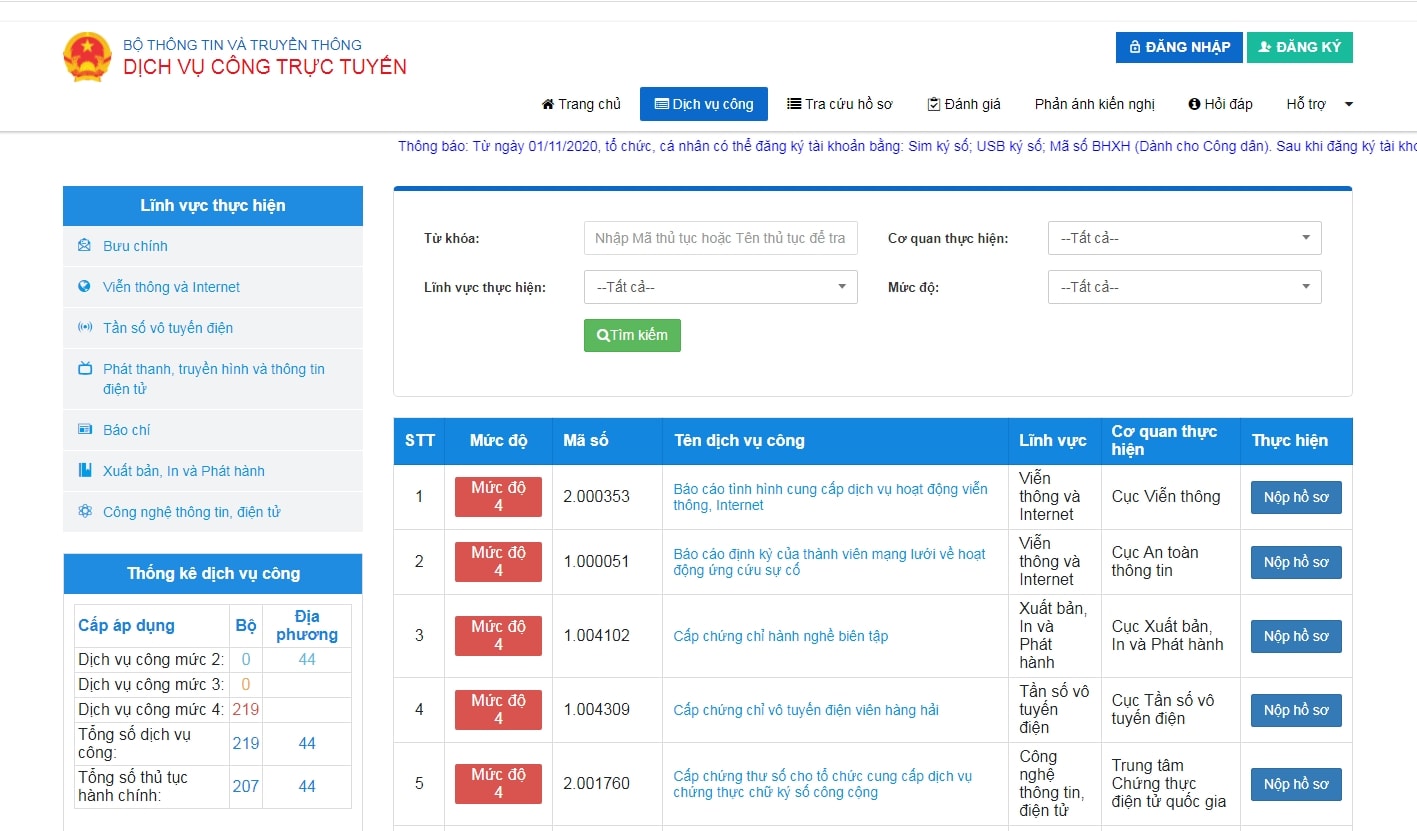Open the Lĩnh vực thực hiện dropdown

click(720, 287)
